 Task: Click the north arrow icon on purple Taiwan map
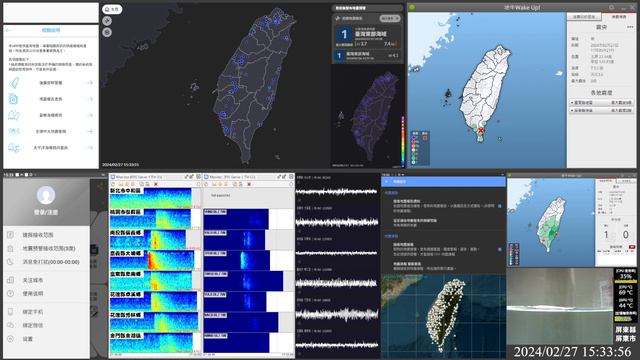click(x=341, y=116)
